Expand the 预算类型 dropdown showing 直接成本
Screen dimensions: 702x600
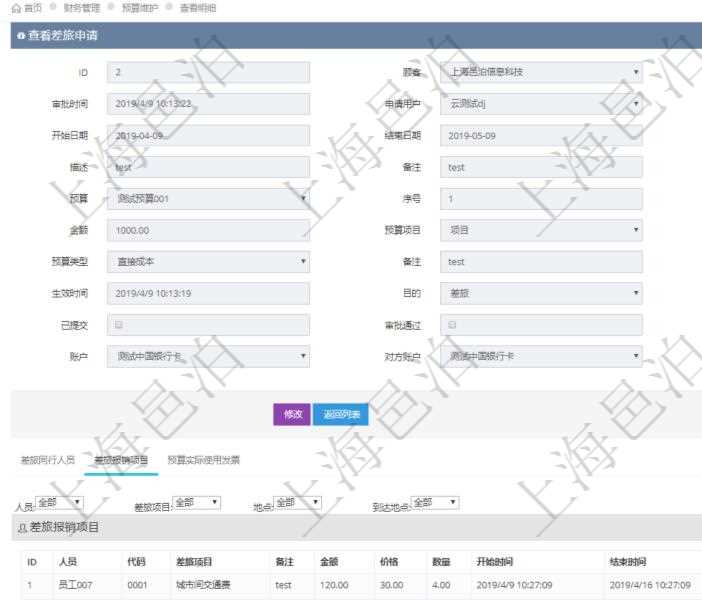[208, 261]
